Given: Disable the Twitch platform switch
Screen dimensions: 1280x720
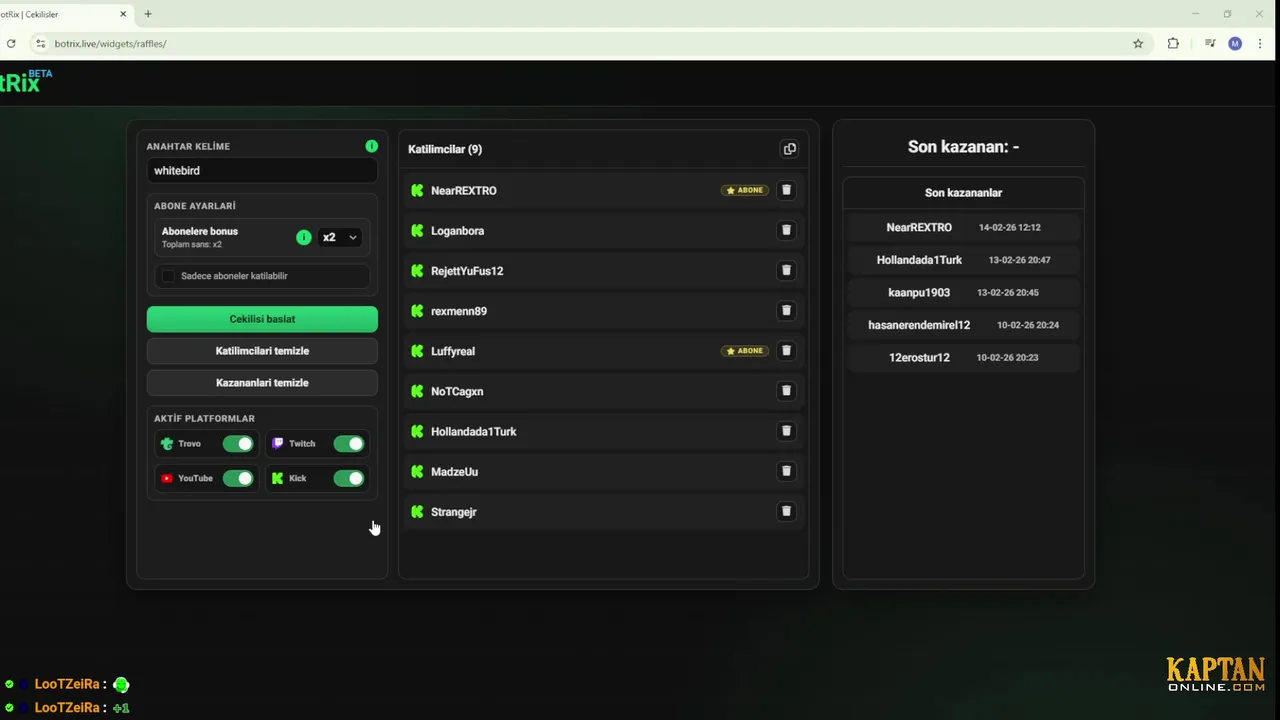Looking at the screenshot, I should pos(349,444).
